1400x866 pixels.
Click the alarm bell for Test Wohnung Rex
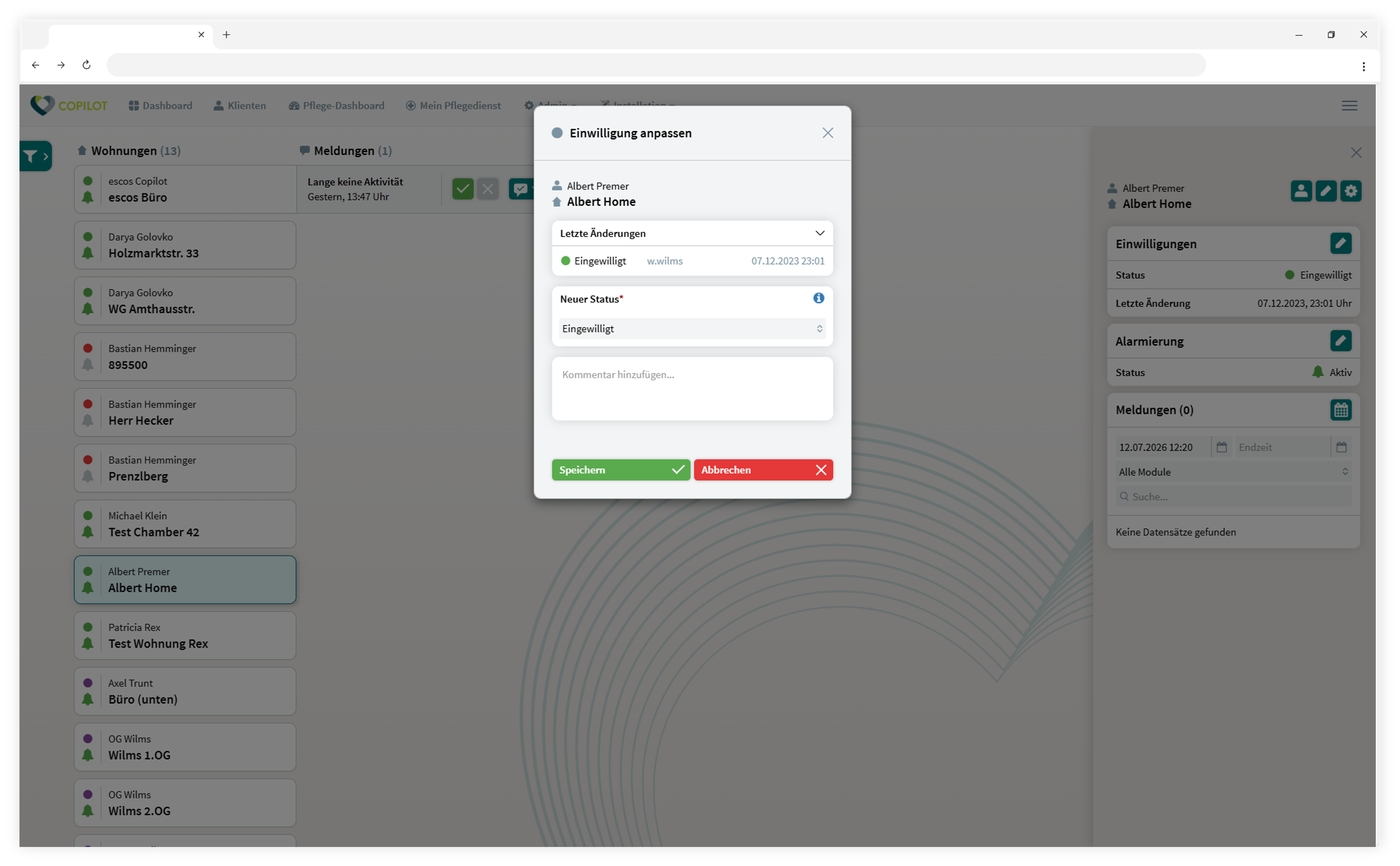pos(87,644)
